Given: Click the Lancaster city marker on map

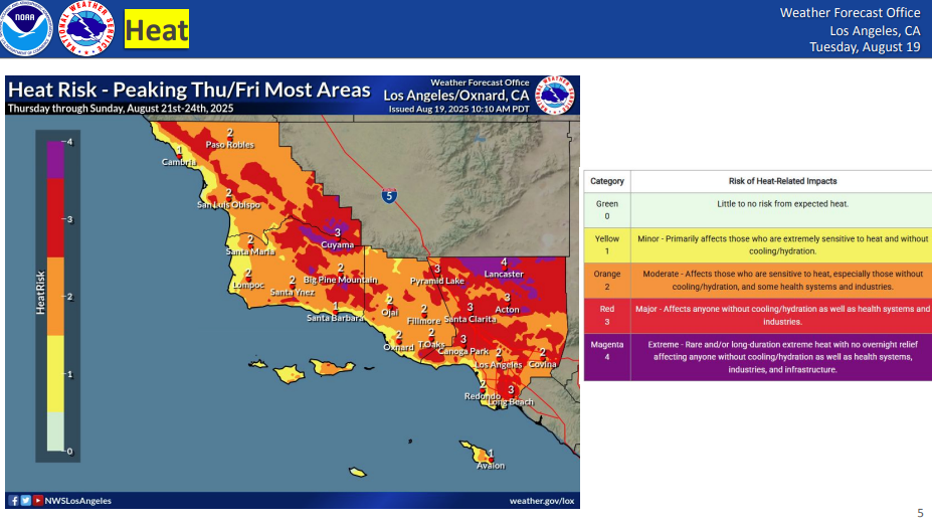Looking at the screenshot, I should pyautogui.click(x=504, y=264).
